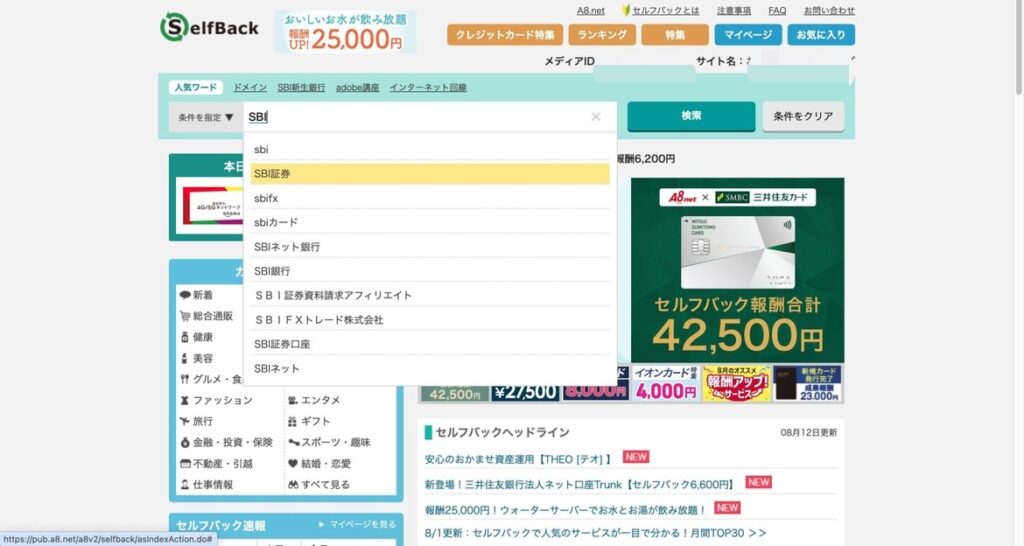
Task: Open the ランキング page
Action: (x=601, y=35)
